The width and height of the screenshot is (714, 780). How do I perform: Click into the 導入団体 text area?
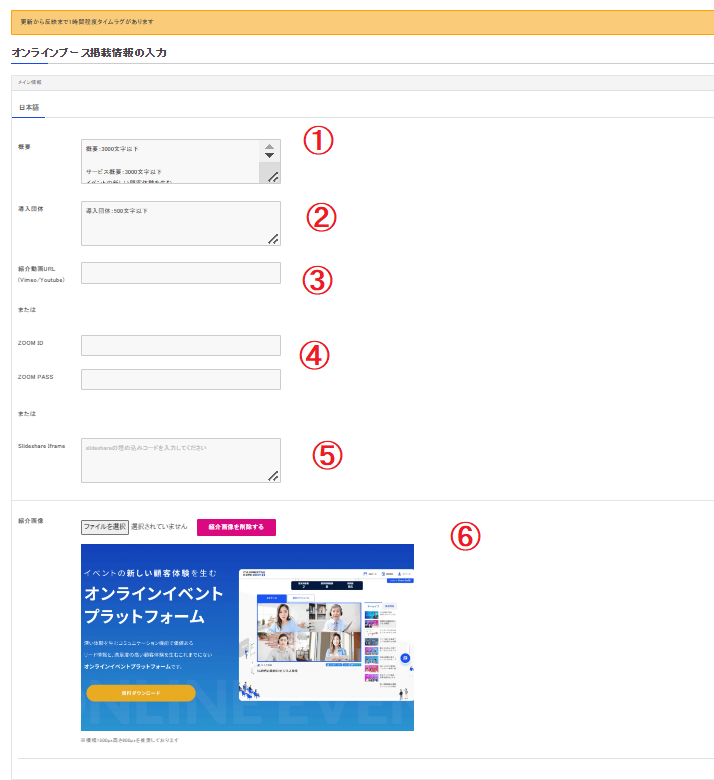pos(181,223)
